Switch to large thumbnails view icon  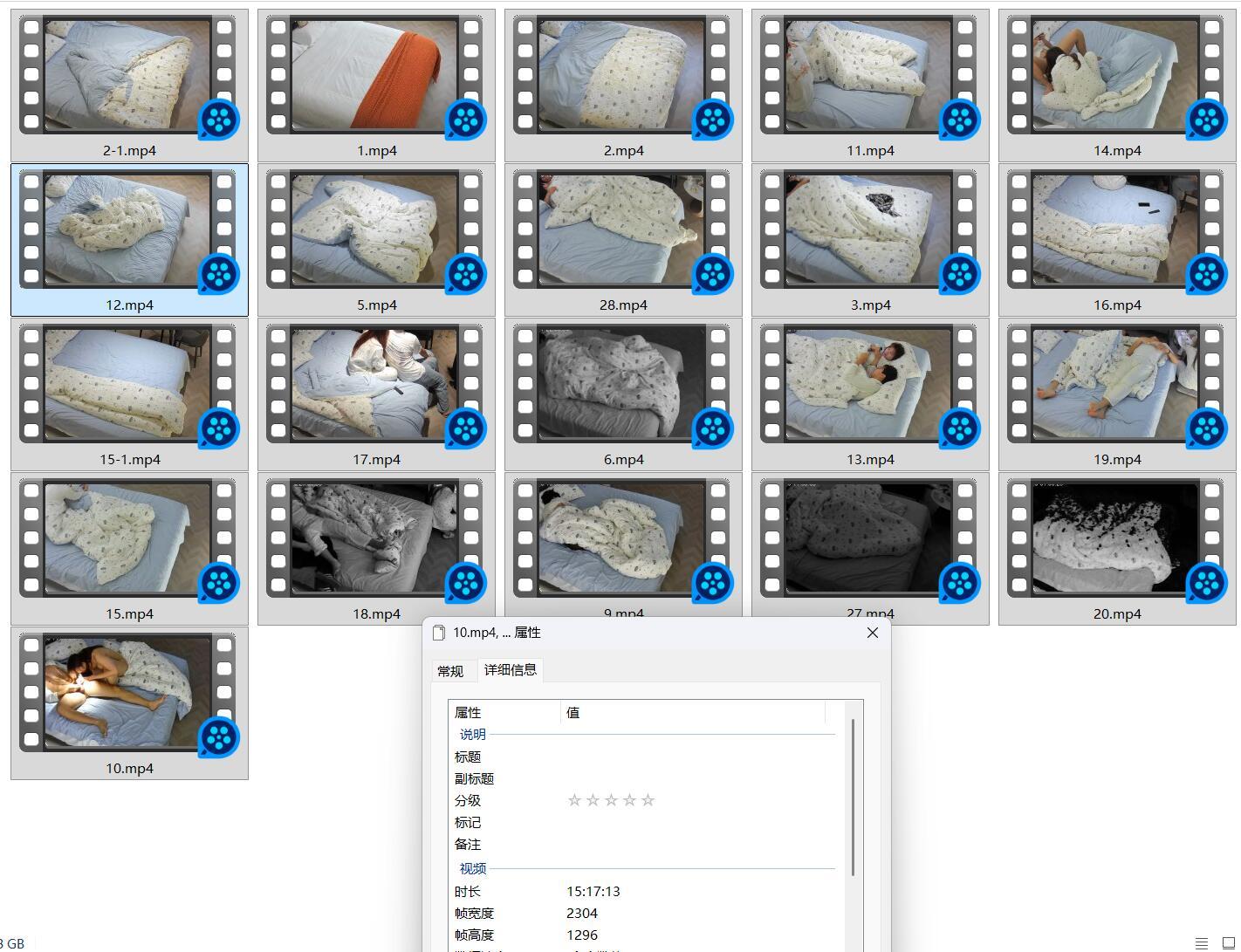tap(1229, 943)
